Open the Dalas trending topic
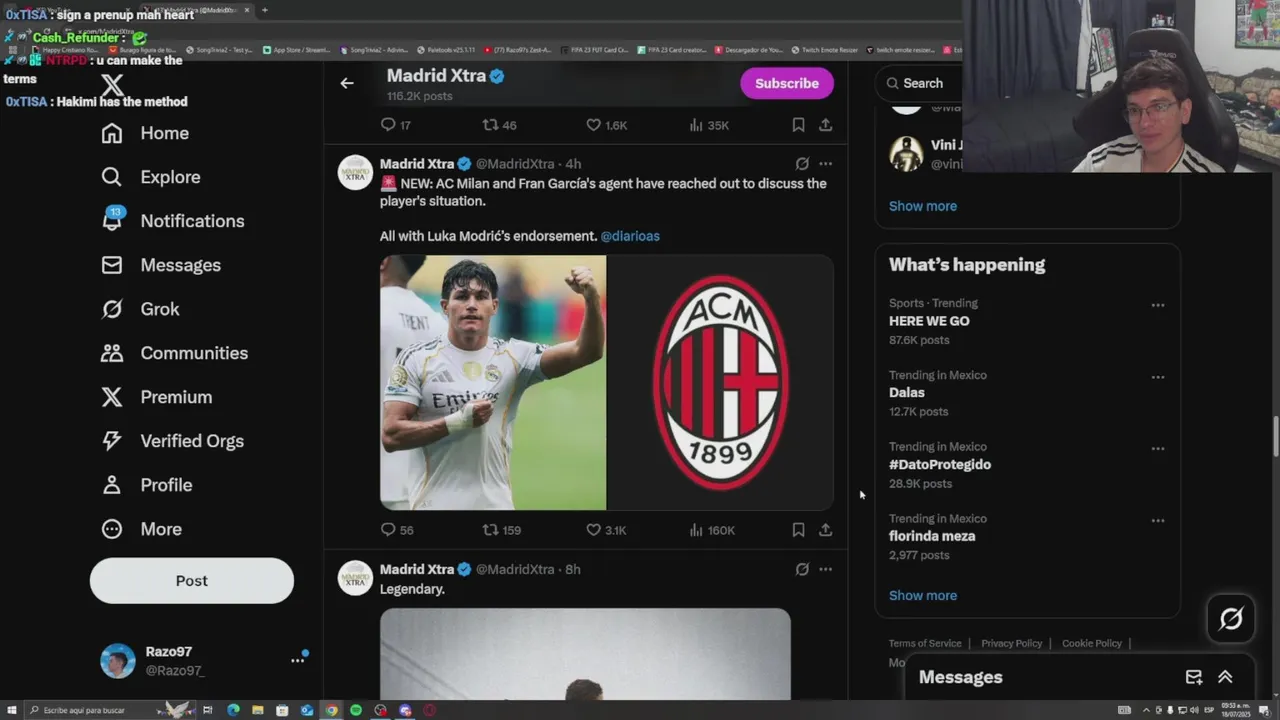Viewport: 1280px width, 720px height. tap(907, 393)
